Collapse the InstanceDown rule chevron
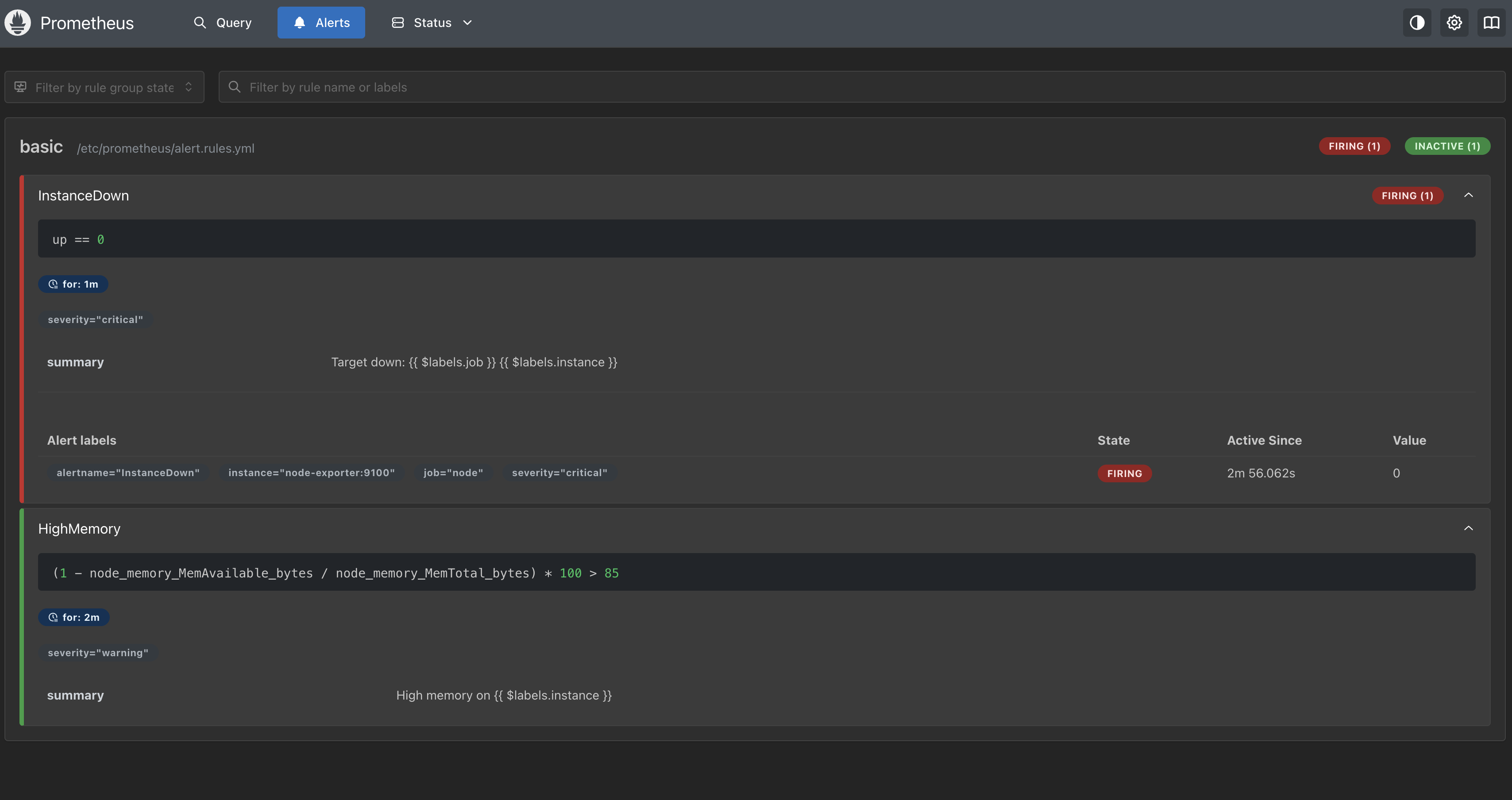The image size is (1512, 800). 1469,195
